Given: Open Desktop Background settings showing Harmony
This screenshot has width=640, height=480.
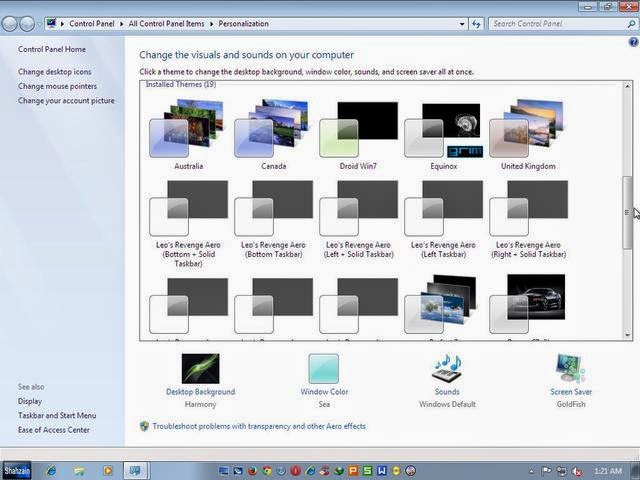Looking at the screenshot, I should pos(200,369).
